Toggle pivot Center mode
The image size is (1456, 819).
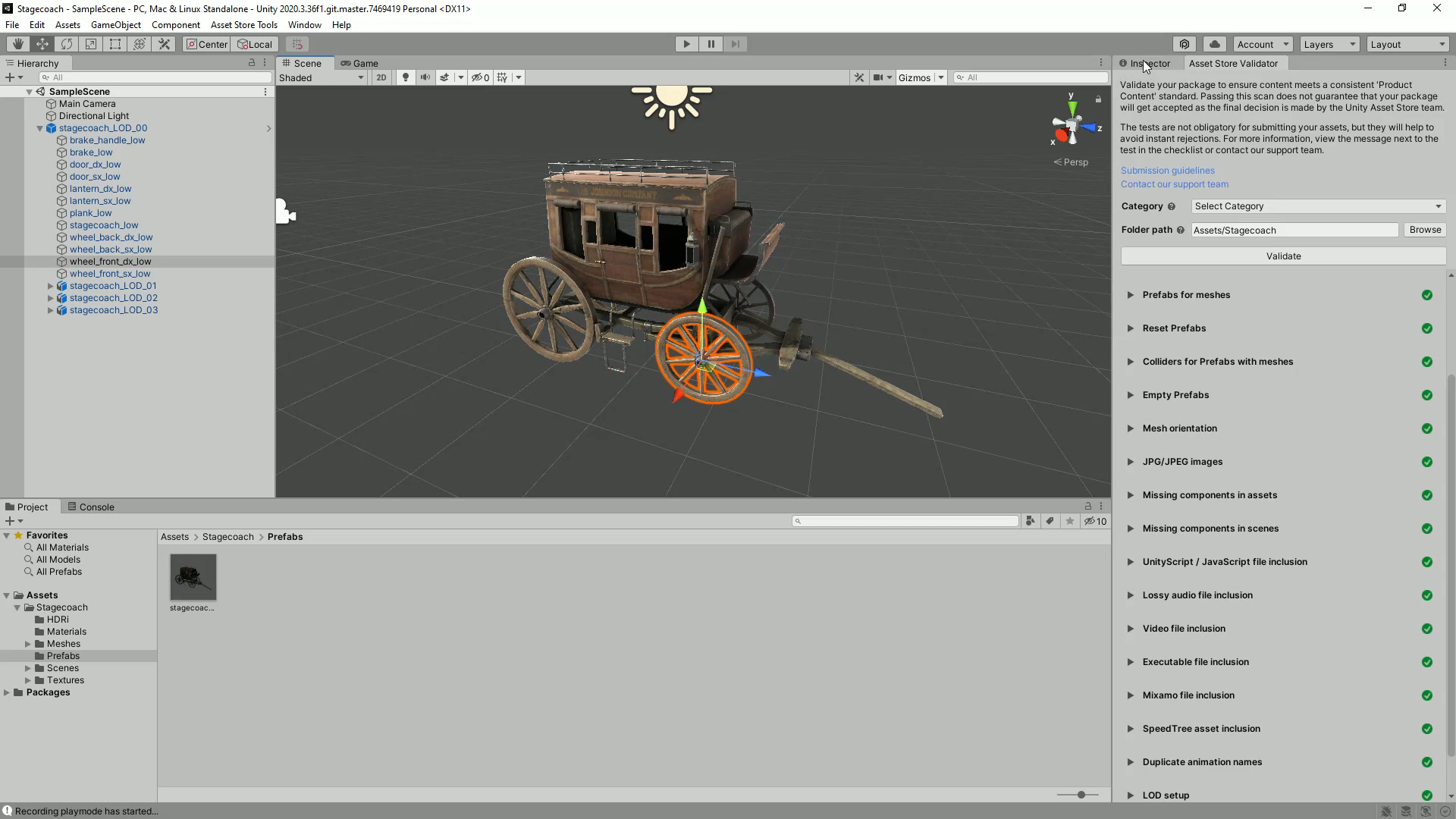click(x=206, y=44)
